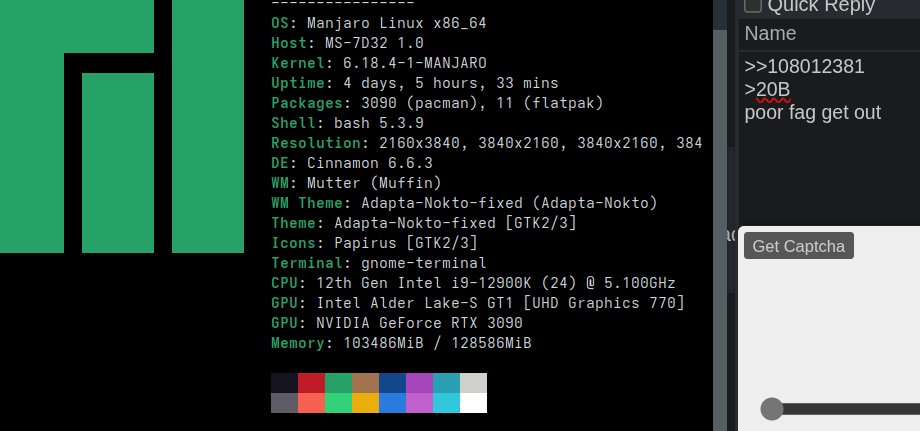The image size is (920, 431).
Task: Click the white color block in terminal palette
Action: pos(473,403)
